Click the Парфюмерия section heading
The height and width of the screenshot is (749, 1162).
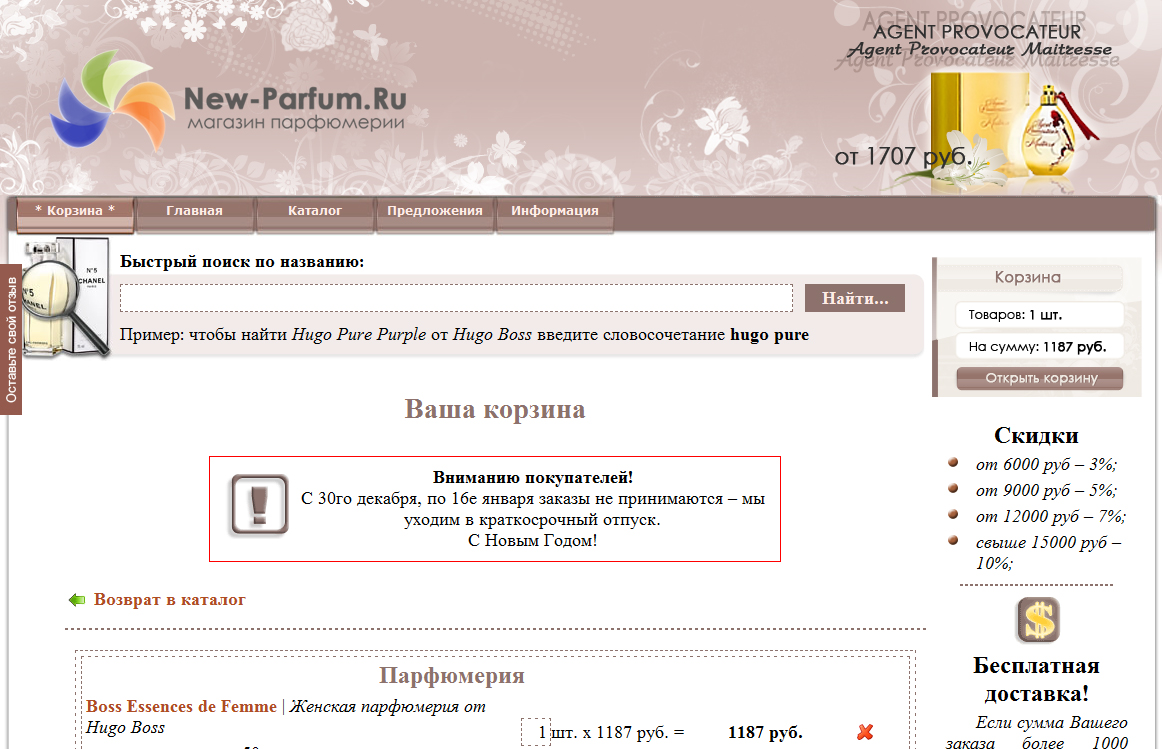[x=452, y=675]
